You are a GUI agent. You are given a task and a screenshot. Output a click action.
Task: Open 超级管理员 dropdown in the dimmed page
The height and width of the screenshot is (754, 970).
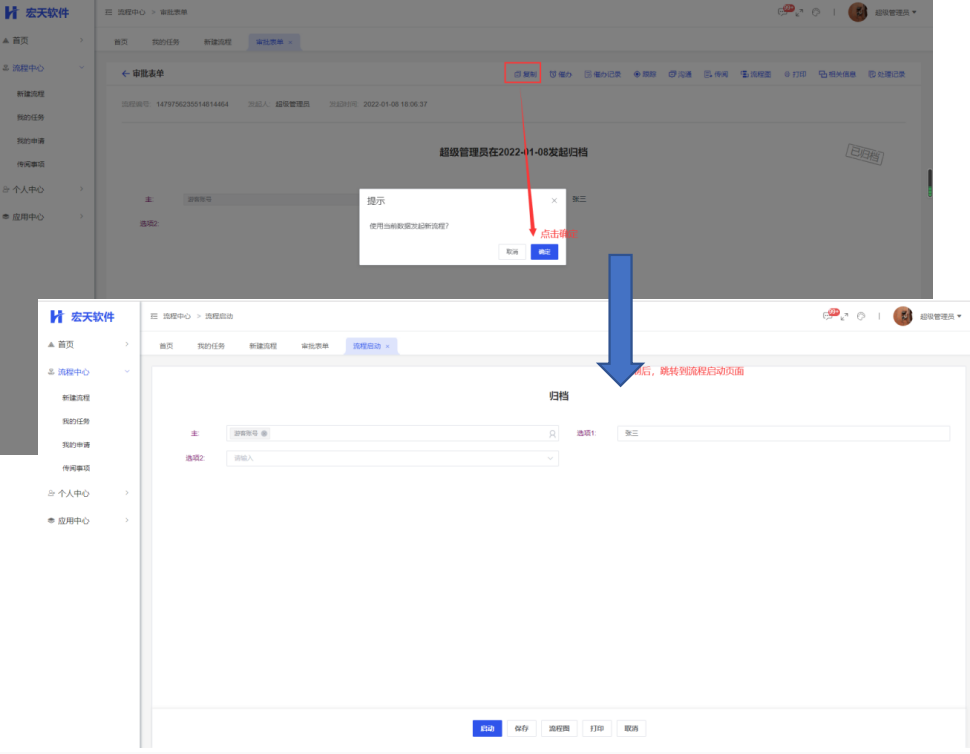tap(896, 12)
